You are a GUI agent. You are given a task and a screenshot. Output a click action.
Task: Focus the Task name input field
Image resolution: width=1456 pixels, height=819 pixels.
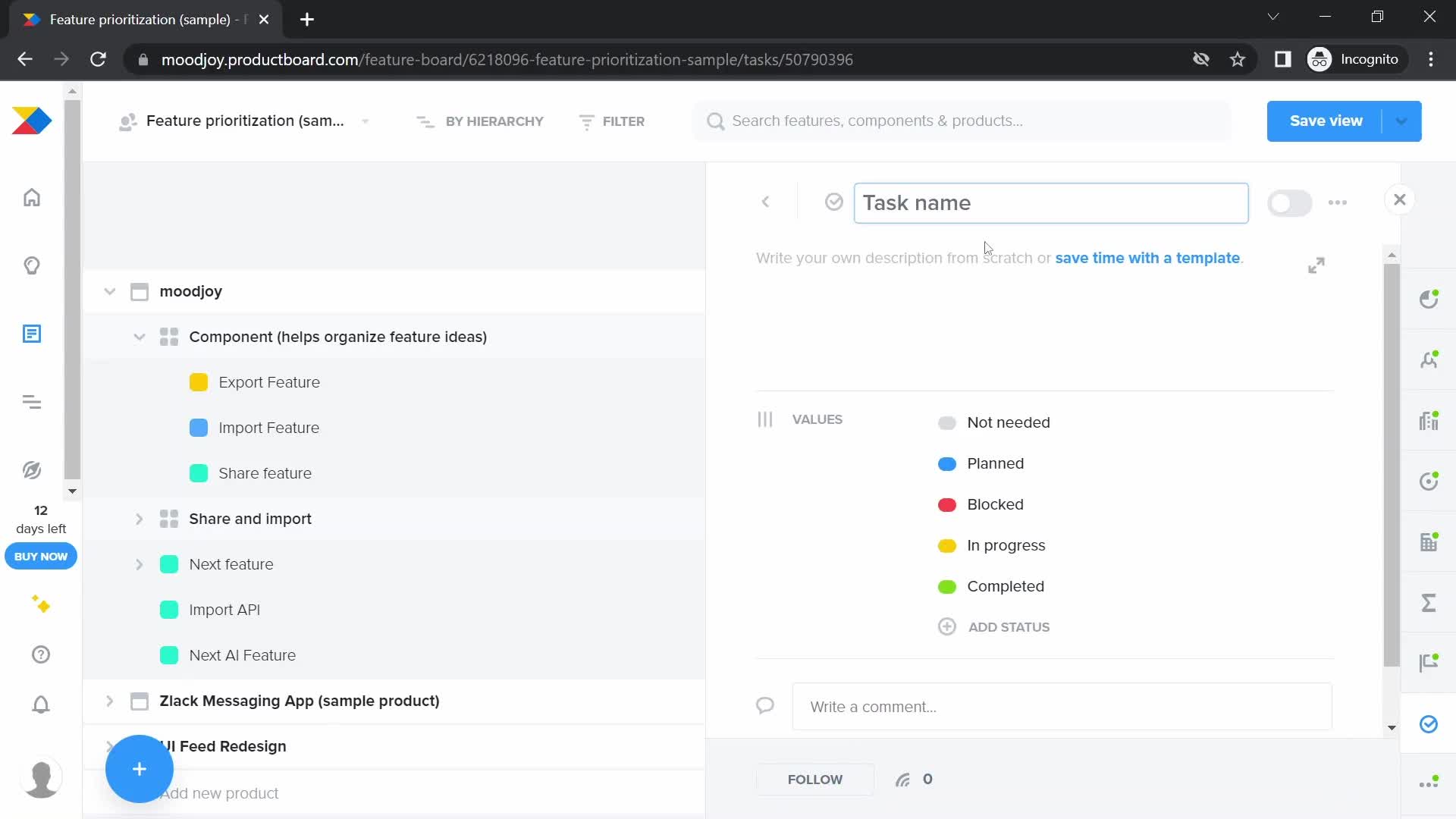[x=1051, y=203]
